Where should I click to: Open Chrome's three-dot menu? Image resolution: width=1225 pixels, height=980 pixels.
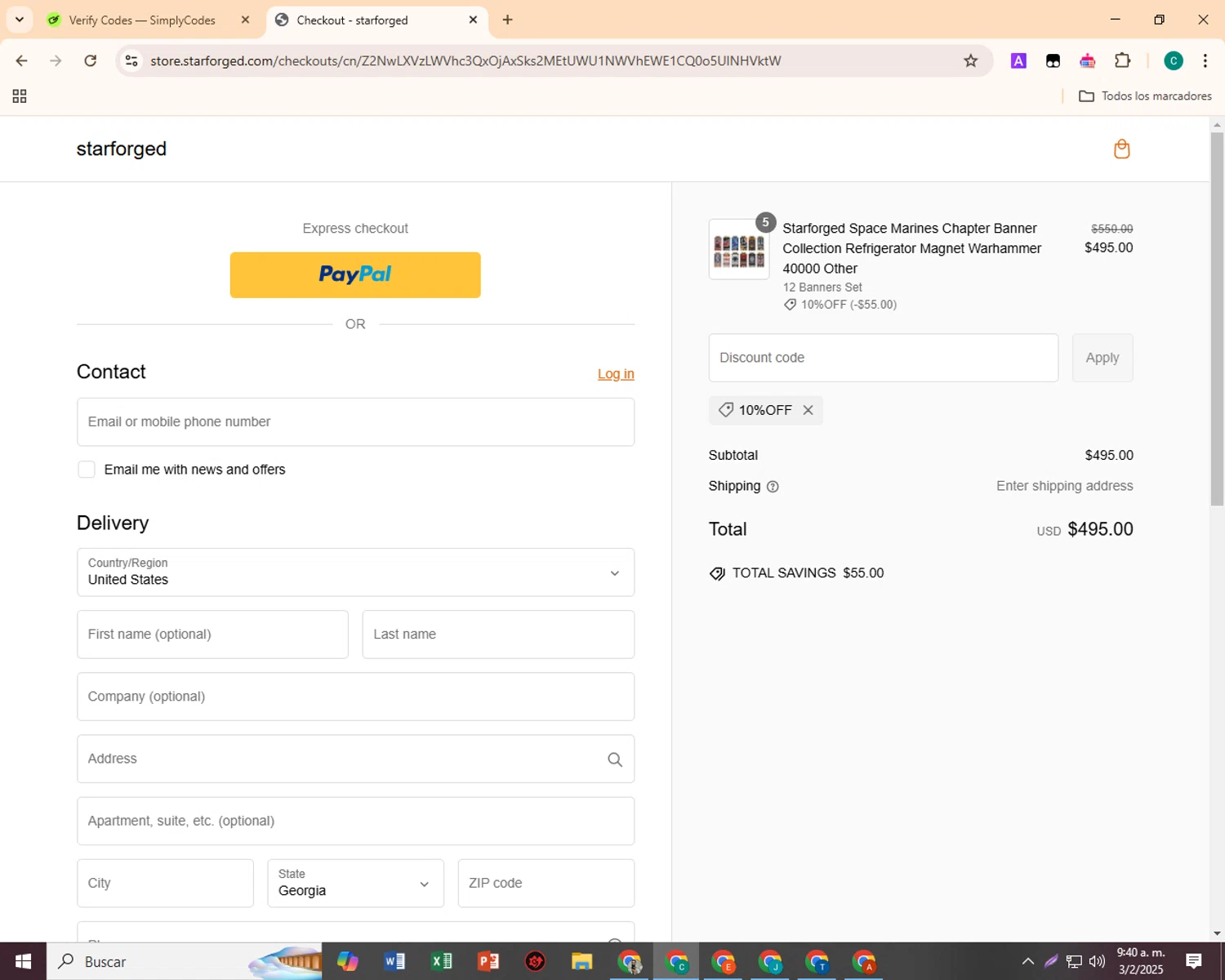click(x=1205, y=60)
